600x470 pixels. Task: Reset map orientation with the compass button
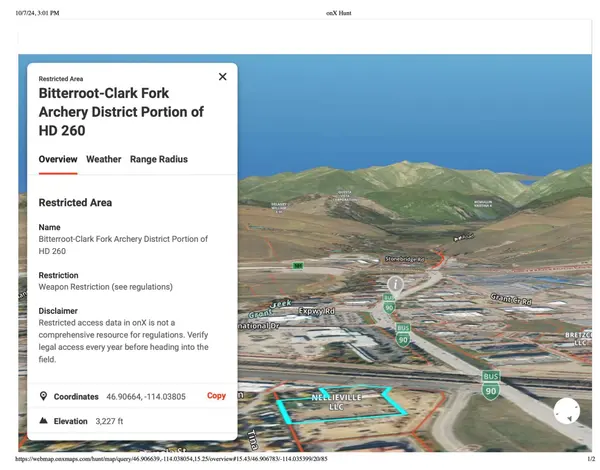567,411
